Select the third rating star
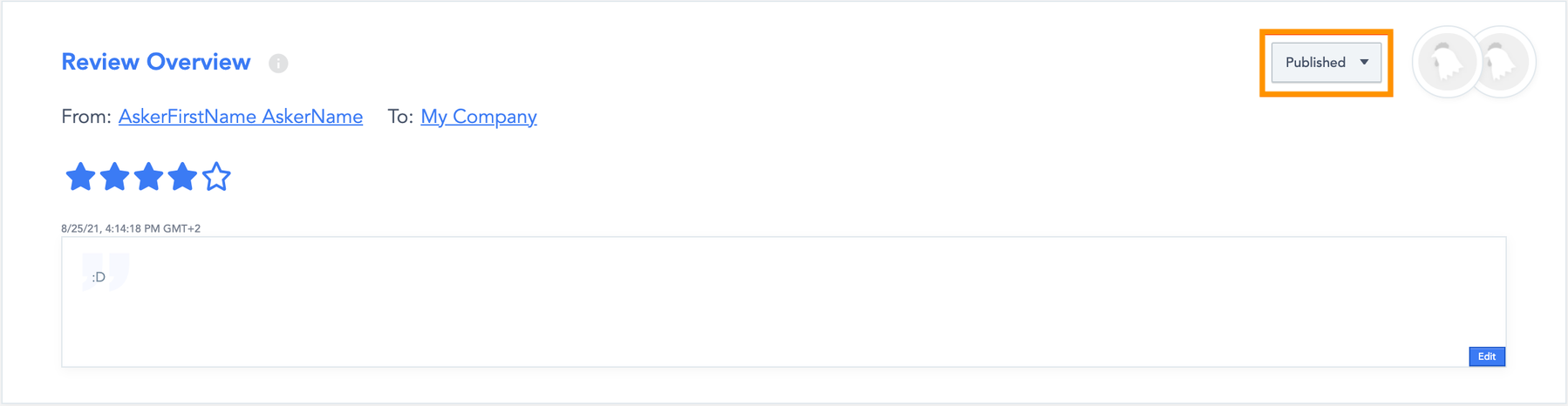 coord(148,177)
